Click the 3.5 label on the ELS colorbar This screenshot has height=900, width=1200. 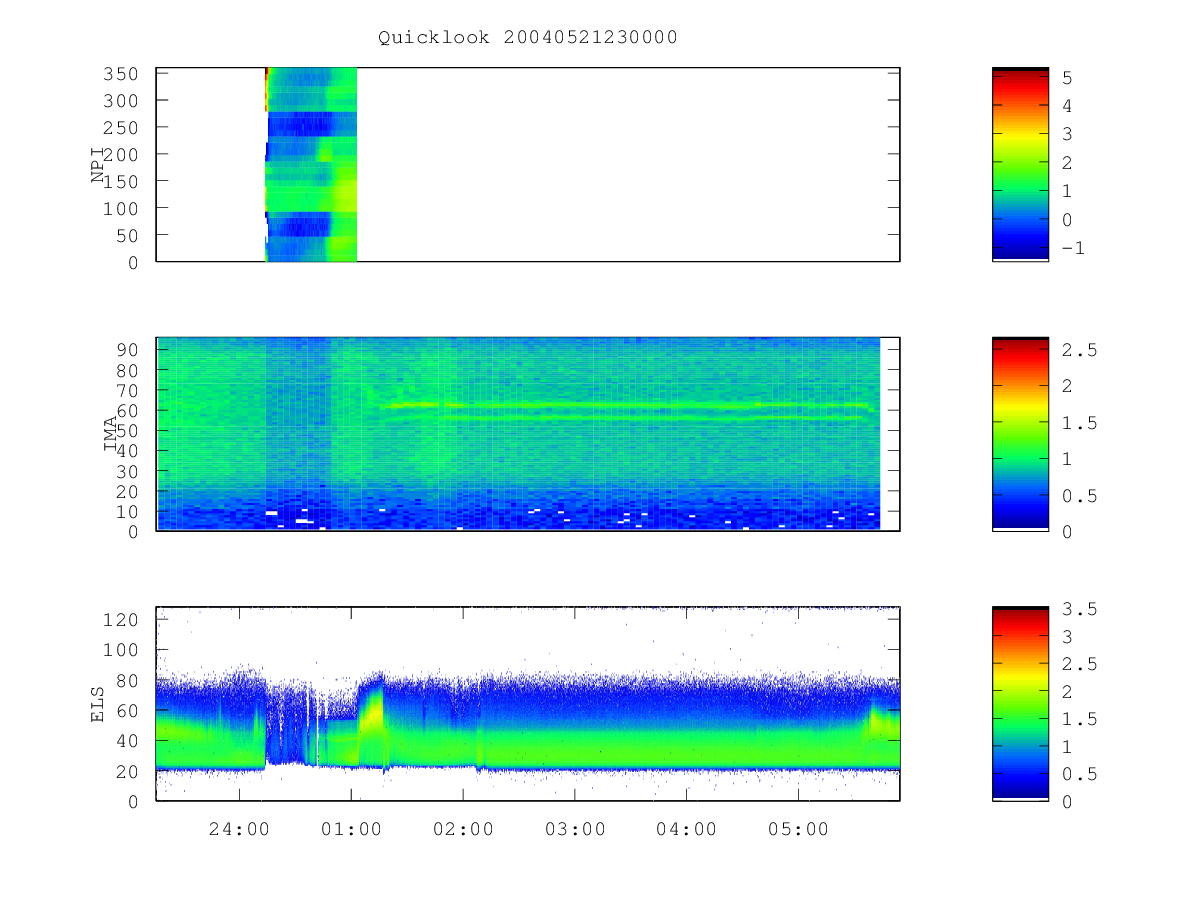click(x=1078, y=609)
